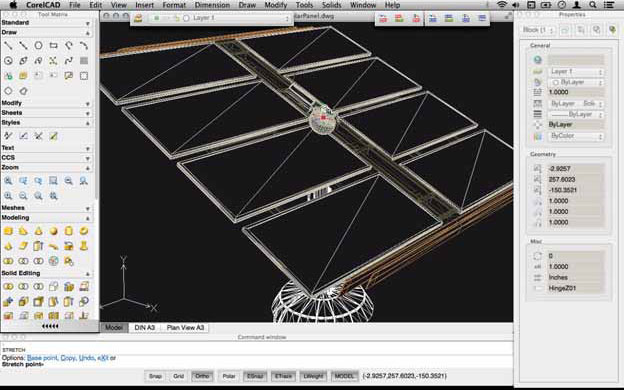Toggle the Ortho status button
This screenshot has height=390, width=624.
tap(202, 376)
